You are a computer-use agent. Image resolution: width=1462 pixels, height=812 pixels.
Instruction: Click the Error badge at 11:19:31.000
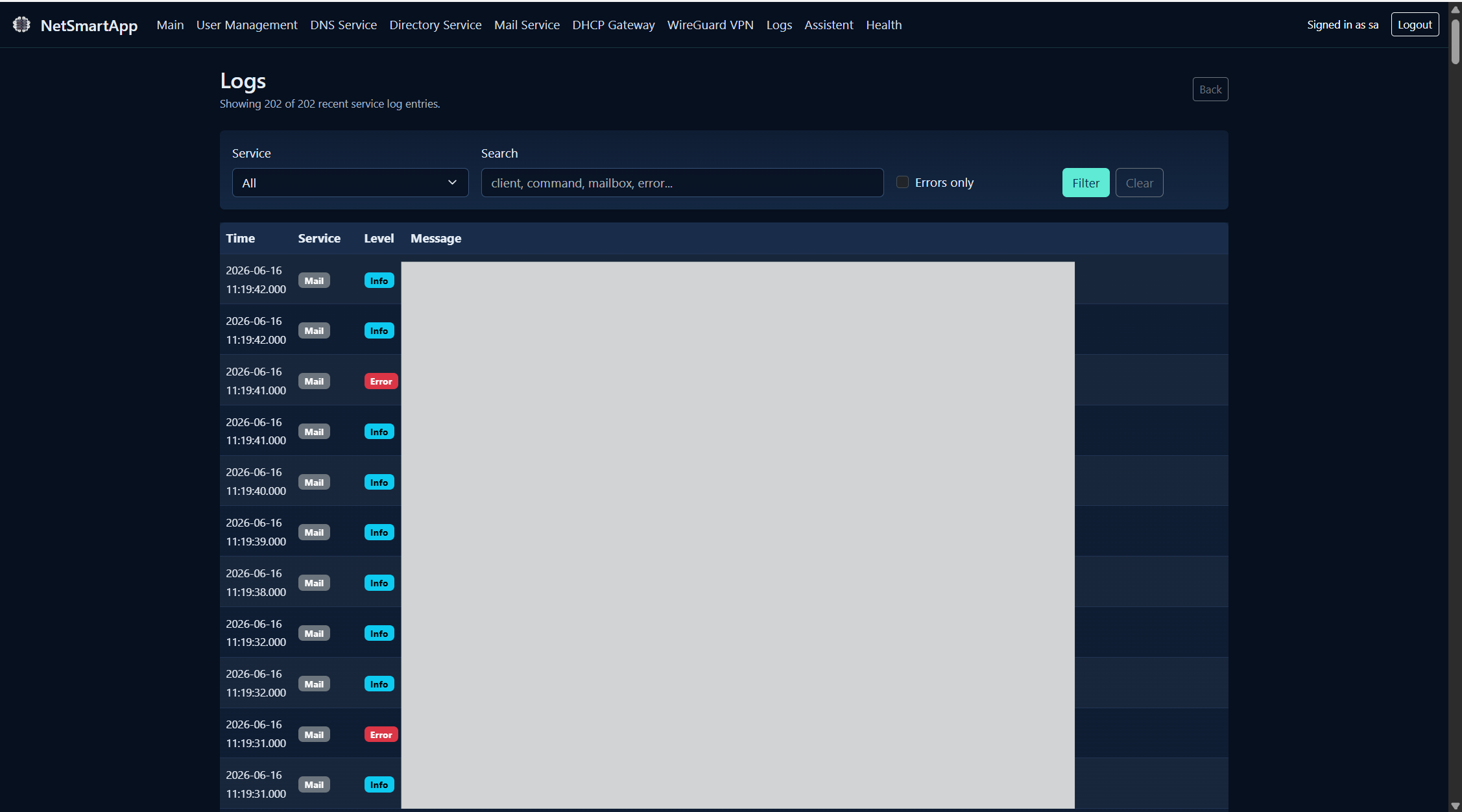pyautogui.click(x=381, y=735)
